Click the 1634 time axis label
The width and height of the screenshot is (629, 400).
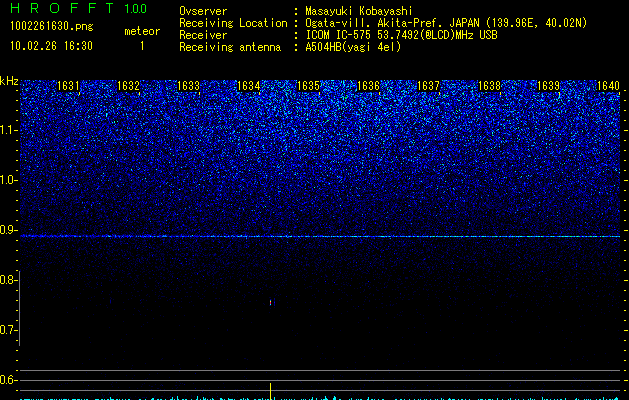(x=248, y=86)
